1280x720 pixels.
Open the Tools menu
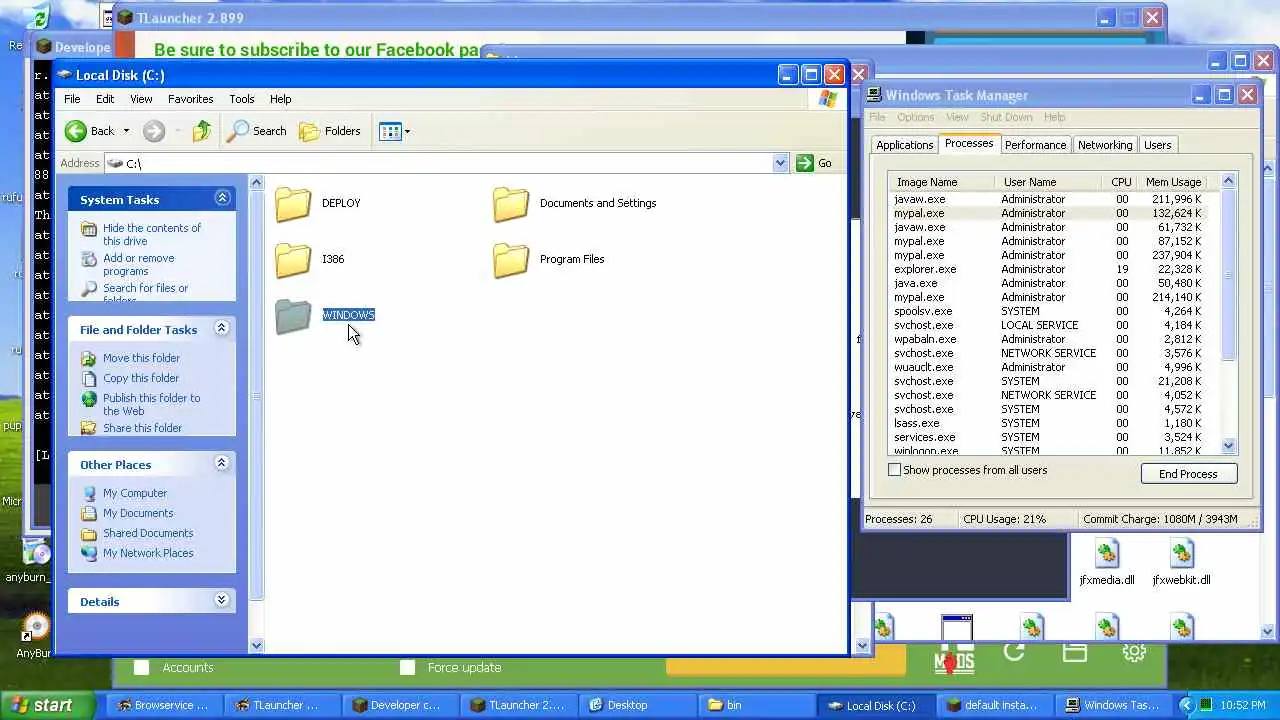tap(242, 99)
